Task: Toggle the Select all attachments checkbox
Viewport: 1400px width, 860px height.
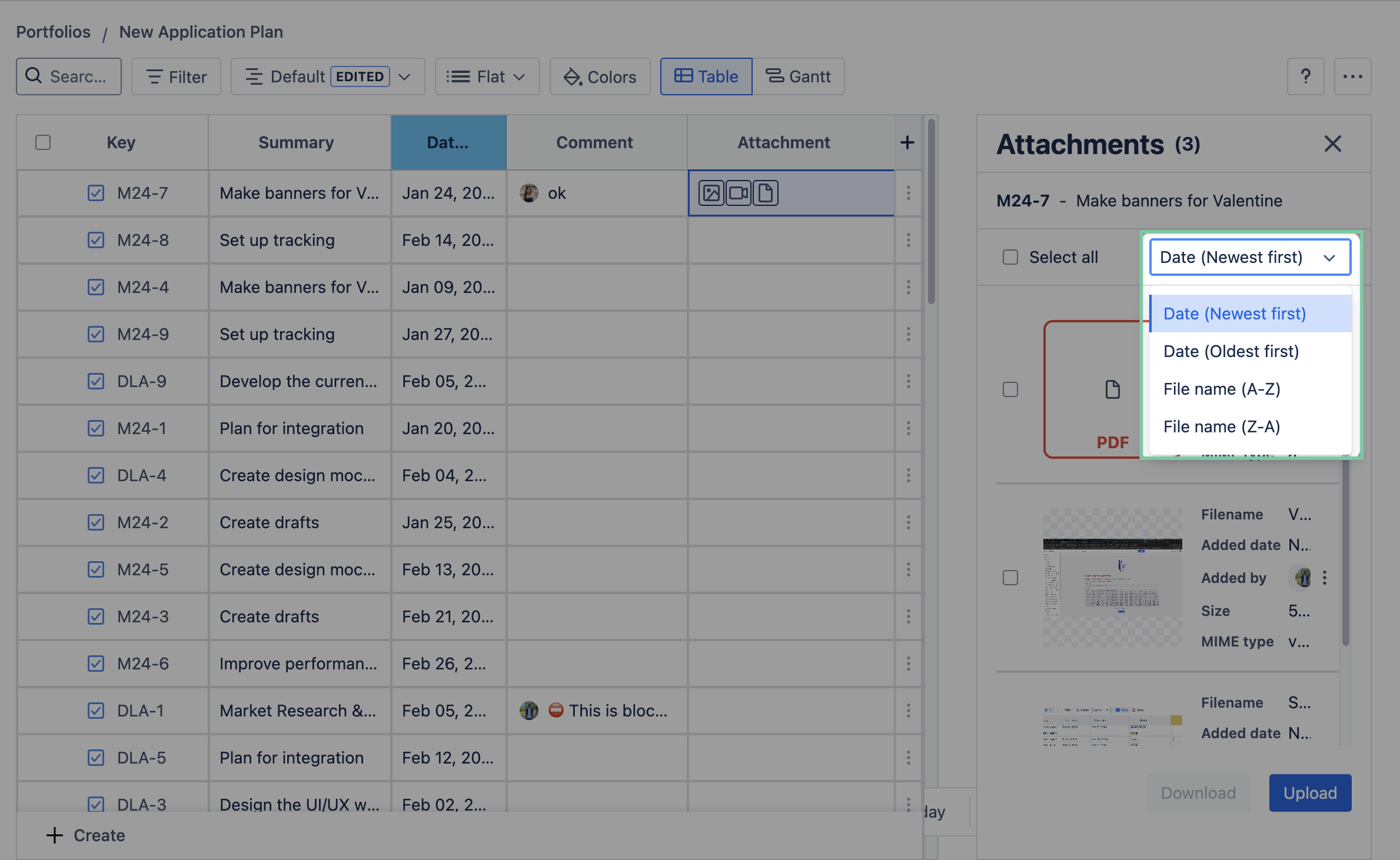Action: point(1010,257)
